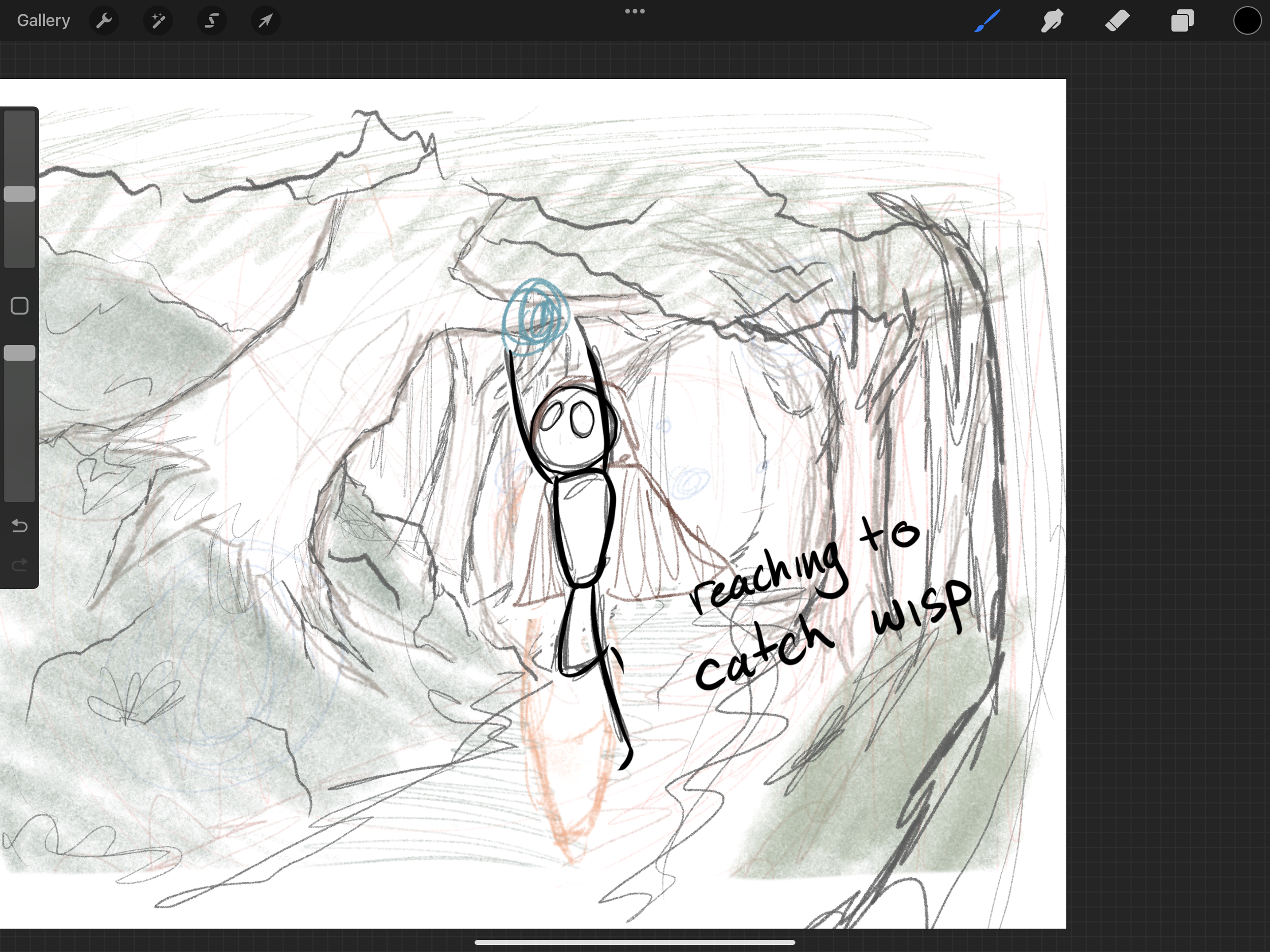The image size is (1270, 952).
Task: Click the brush opacity slider handle
Action: tap(19, 353)
